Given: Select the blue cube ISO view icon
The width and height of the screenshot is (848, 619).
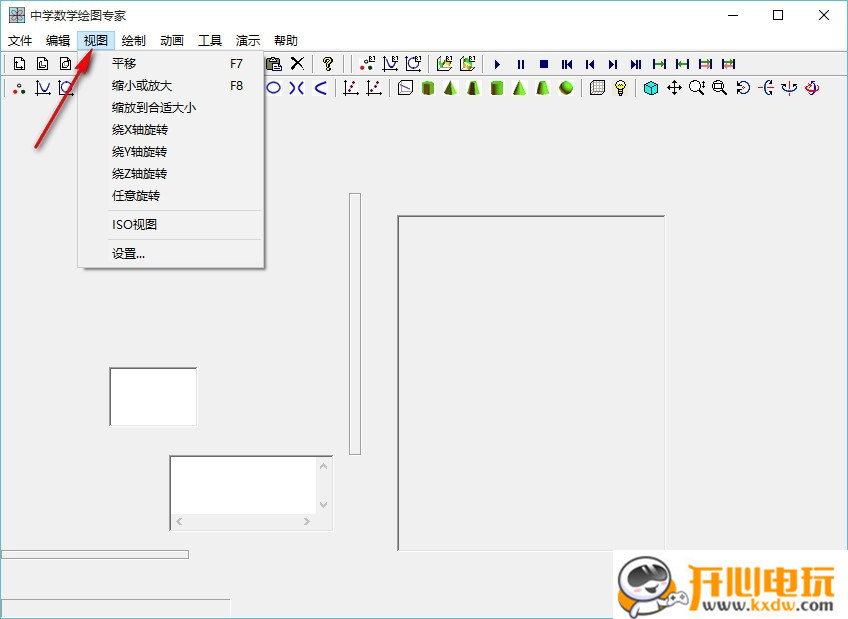Looking at the screenshot, I should coord(651,88).
